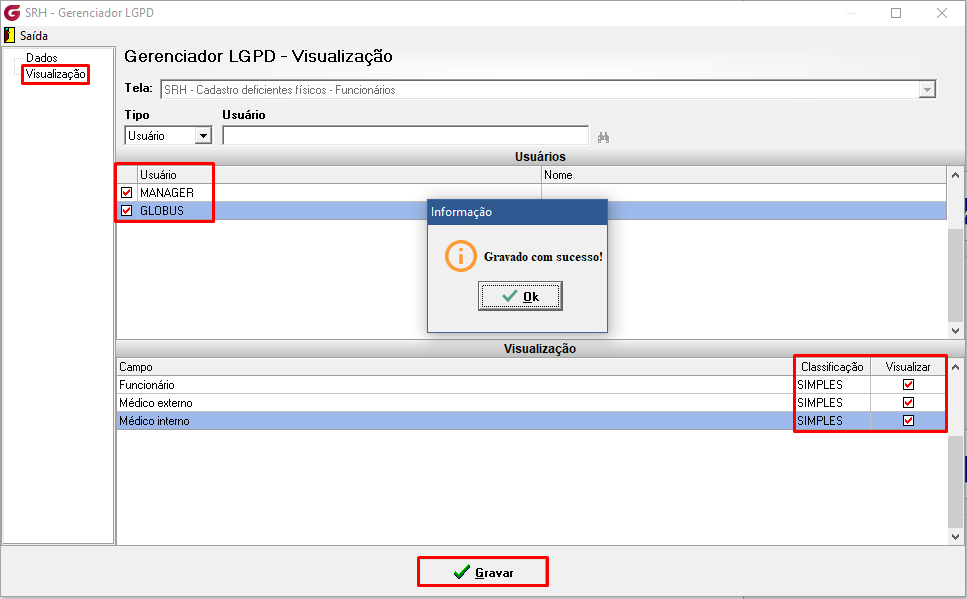Click the SRH application logo icon
Screen dimensions: 967x599
point(12,12)
